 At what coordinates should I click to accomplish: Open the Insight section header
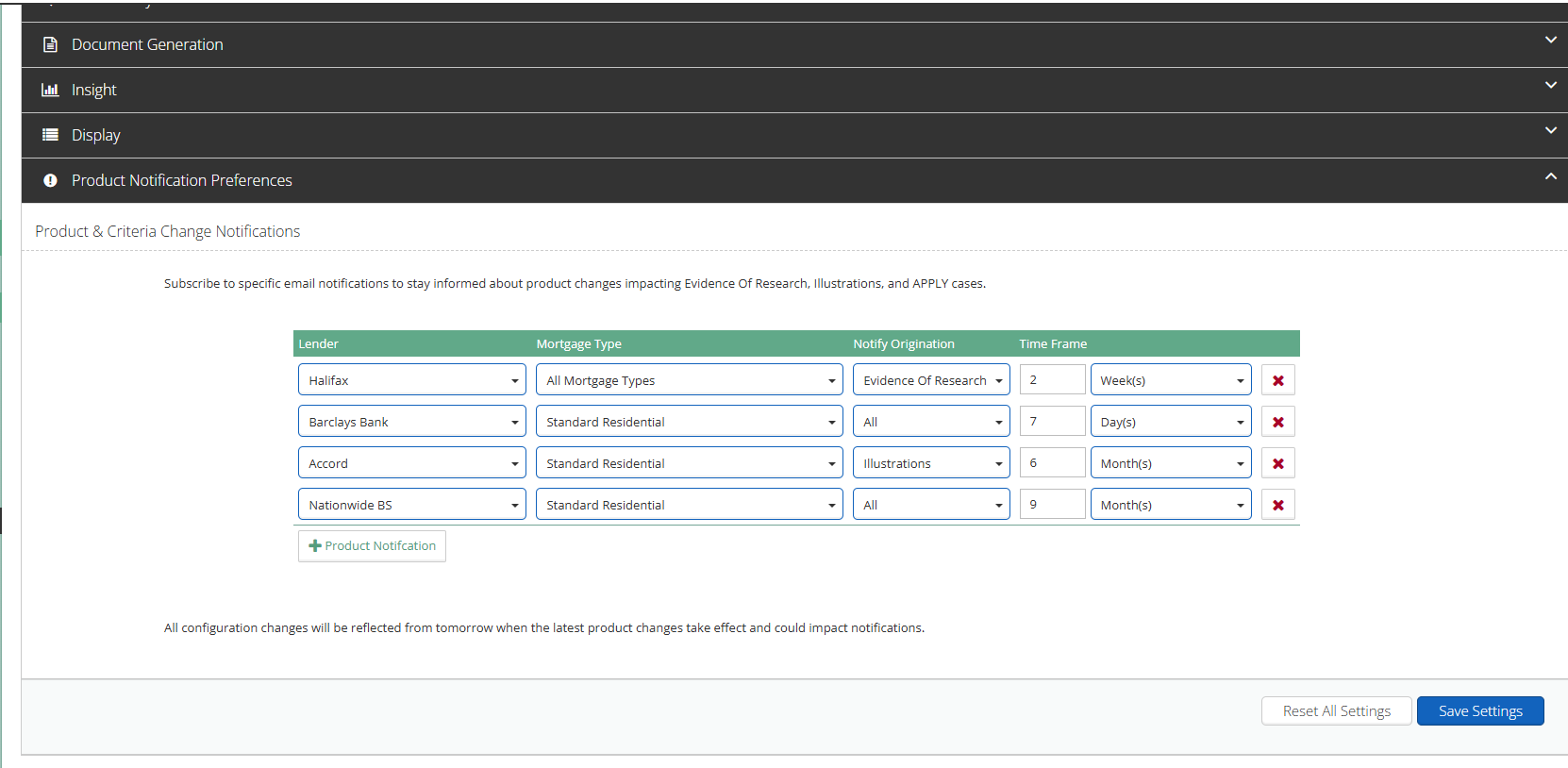coord(794,90)
